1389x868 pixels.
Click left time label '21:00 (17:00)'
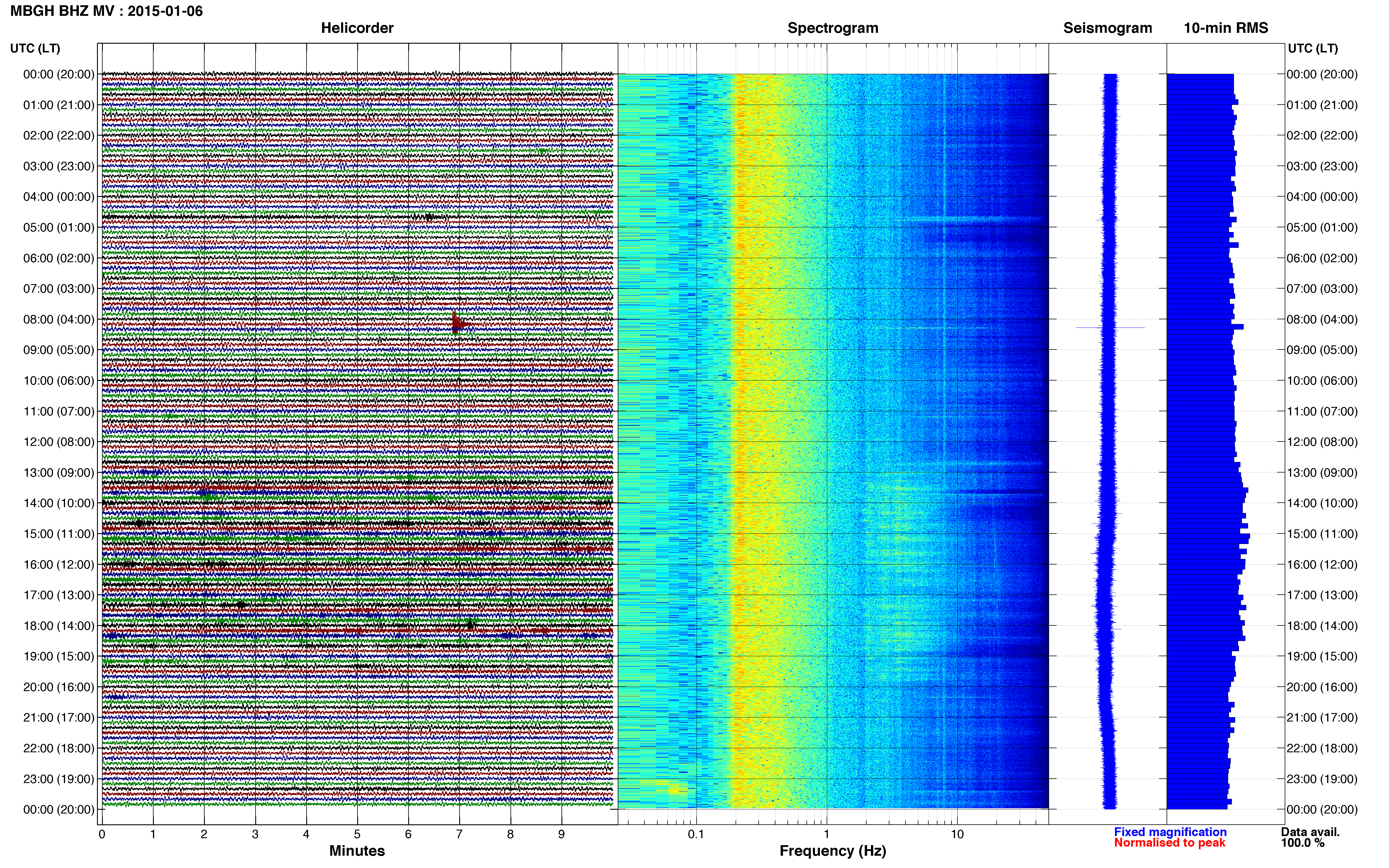[59, 718]
